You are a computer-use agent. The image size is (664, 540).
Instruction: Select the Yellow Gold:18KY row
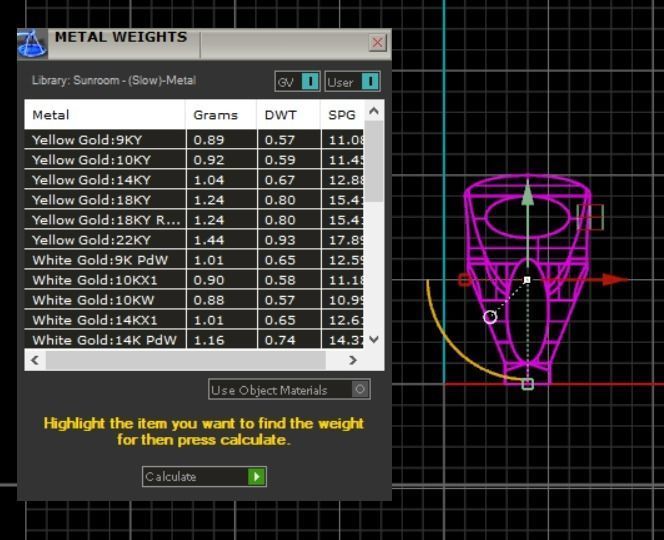pyautogui.click(x=194, y=199)
